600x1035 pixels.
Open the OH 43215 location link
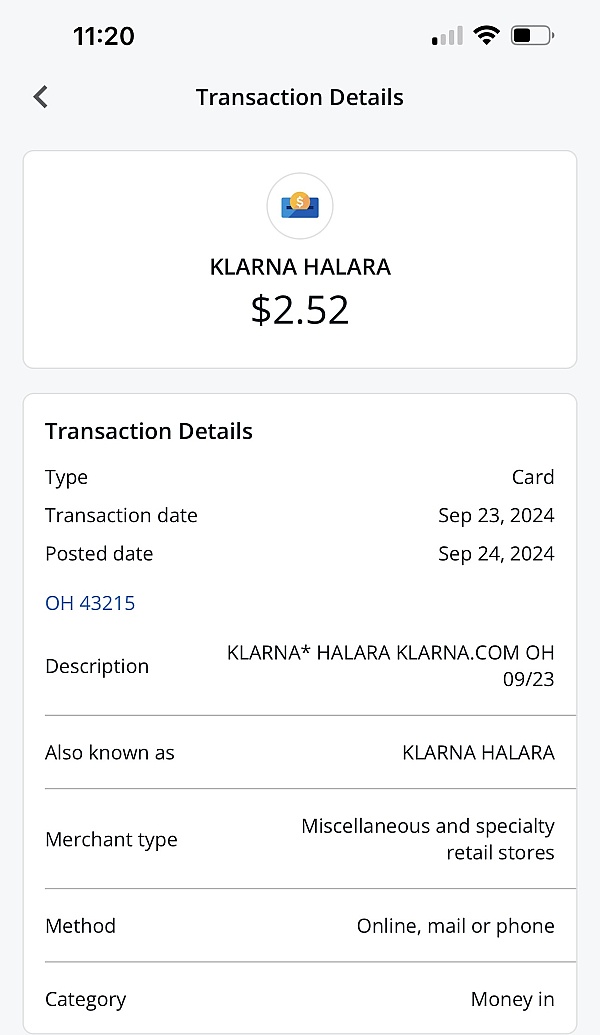[90, 603]
